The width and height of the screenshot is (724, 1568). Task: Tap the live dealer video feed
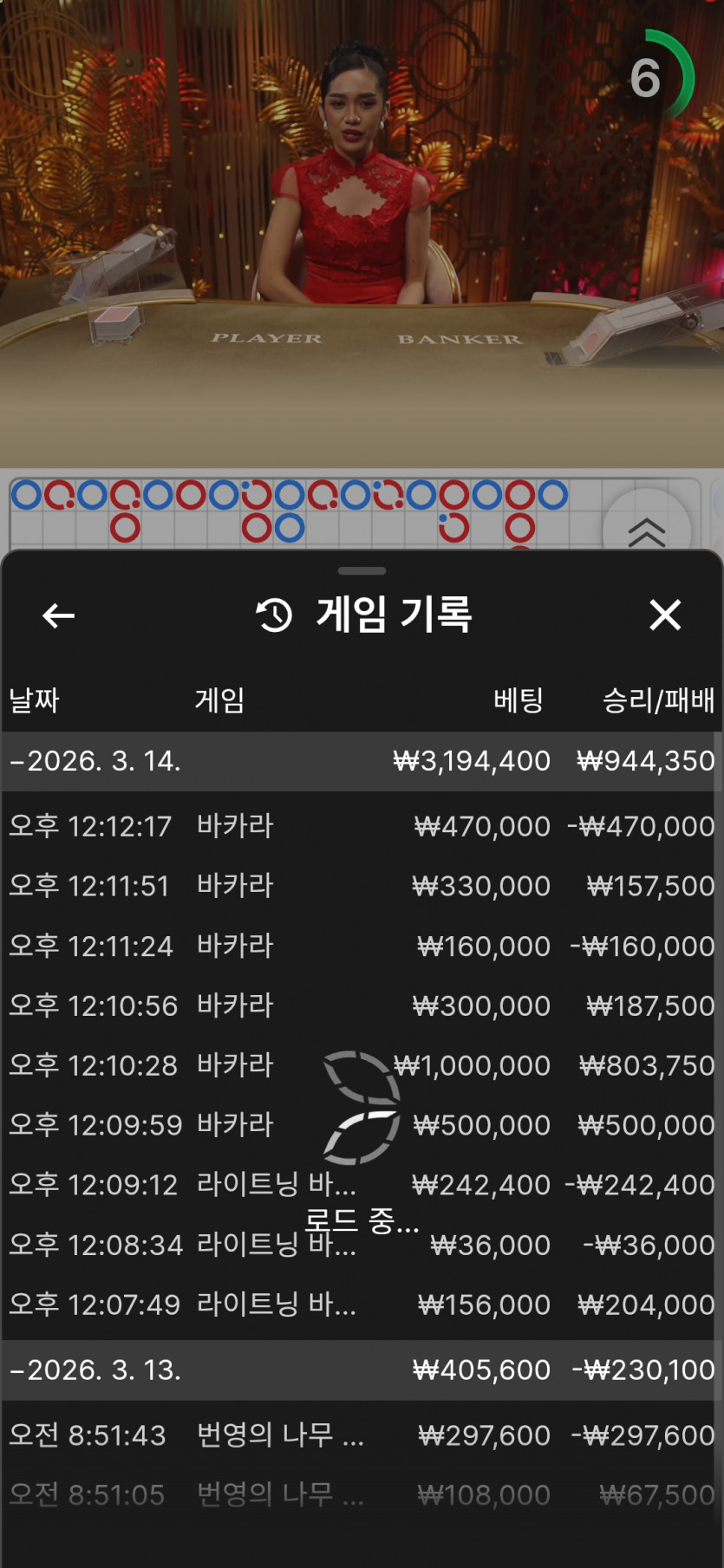click(362, 234)
